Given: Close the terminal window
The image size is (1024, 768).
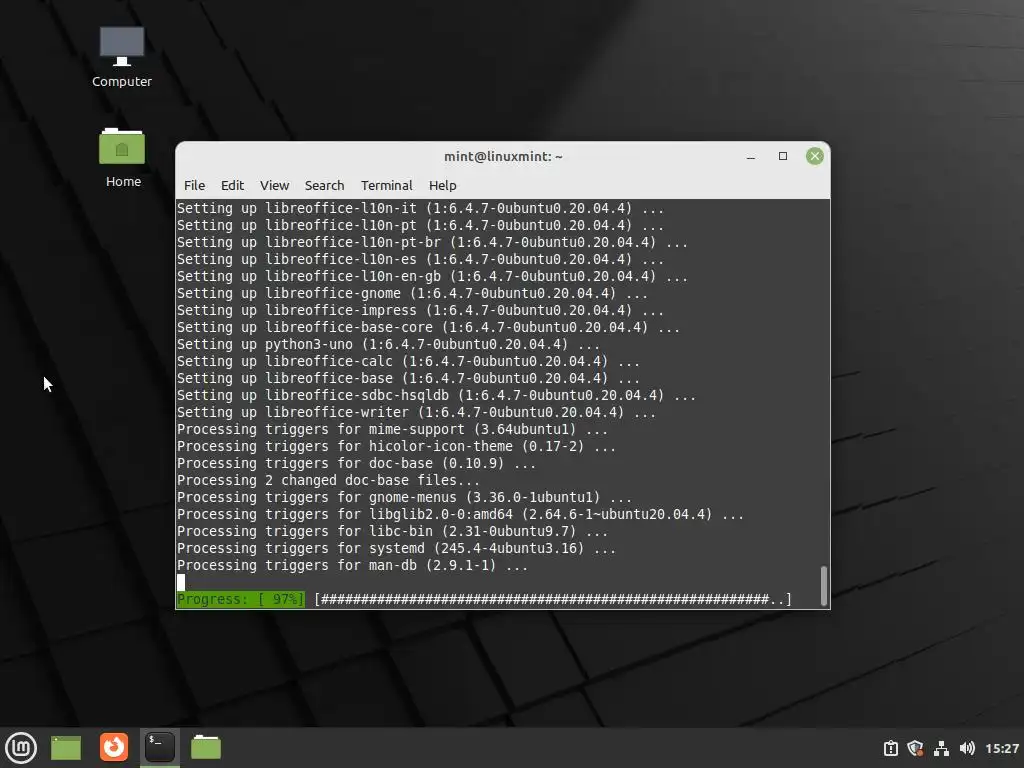Looking at the screenshot, I should tap(814, 156).
